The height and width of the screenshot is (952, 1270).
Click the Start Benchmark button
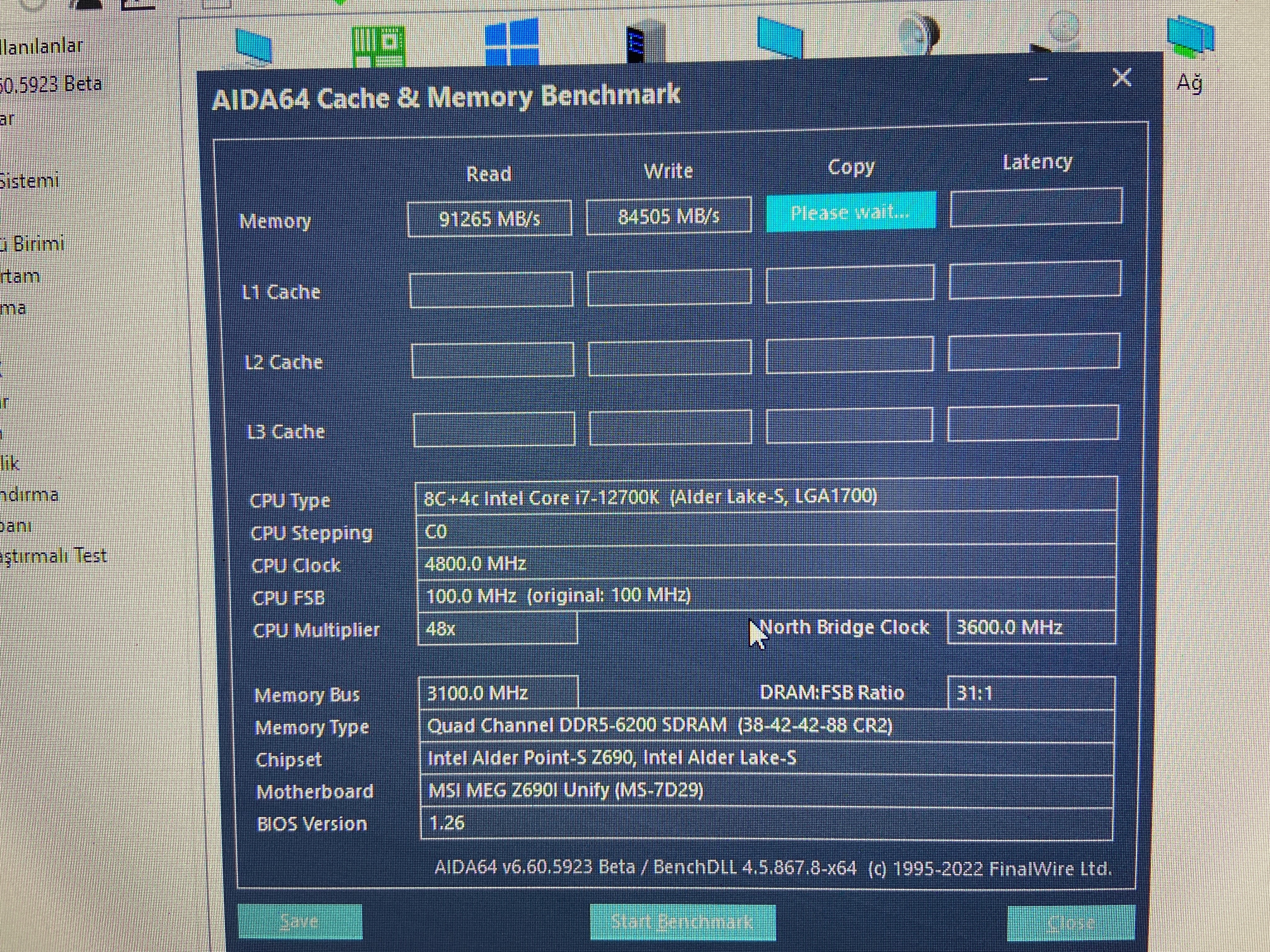pos(683,921)
